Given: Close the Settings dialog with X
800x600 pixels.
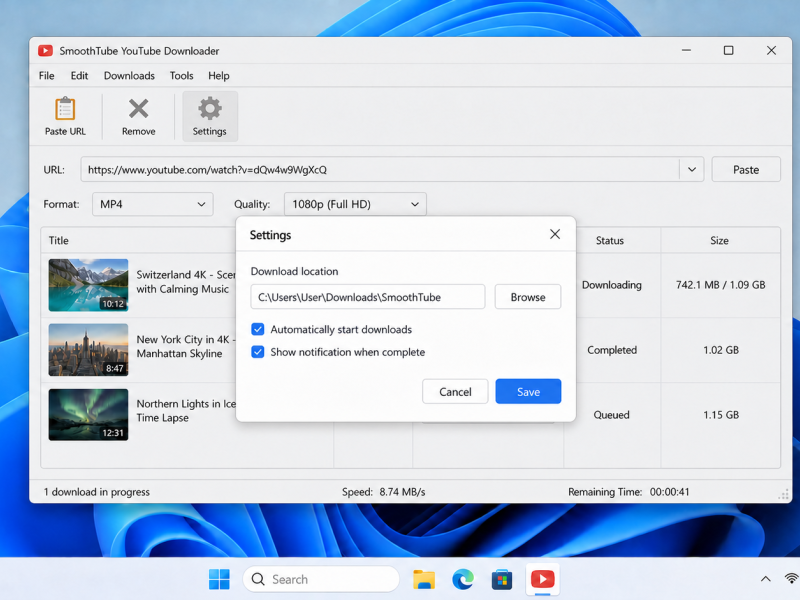Looking at the screenshot, I should point(555,234).
